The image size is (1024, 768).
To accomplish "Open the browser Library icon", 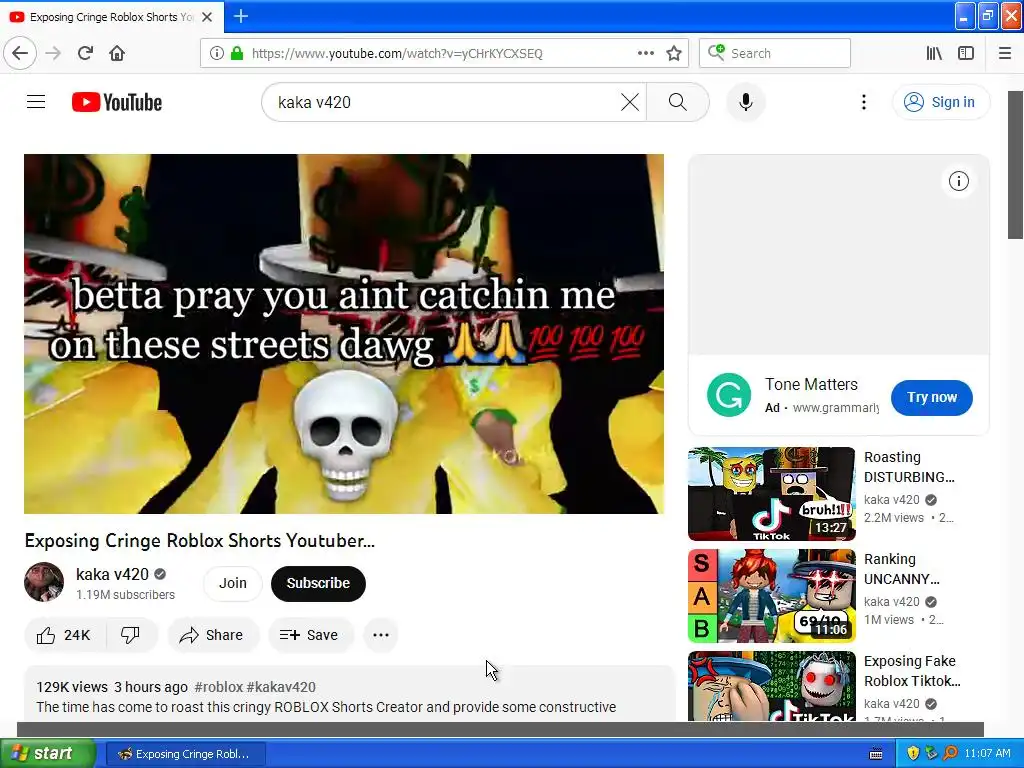I will click(934, 53).
